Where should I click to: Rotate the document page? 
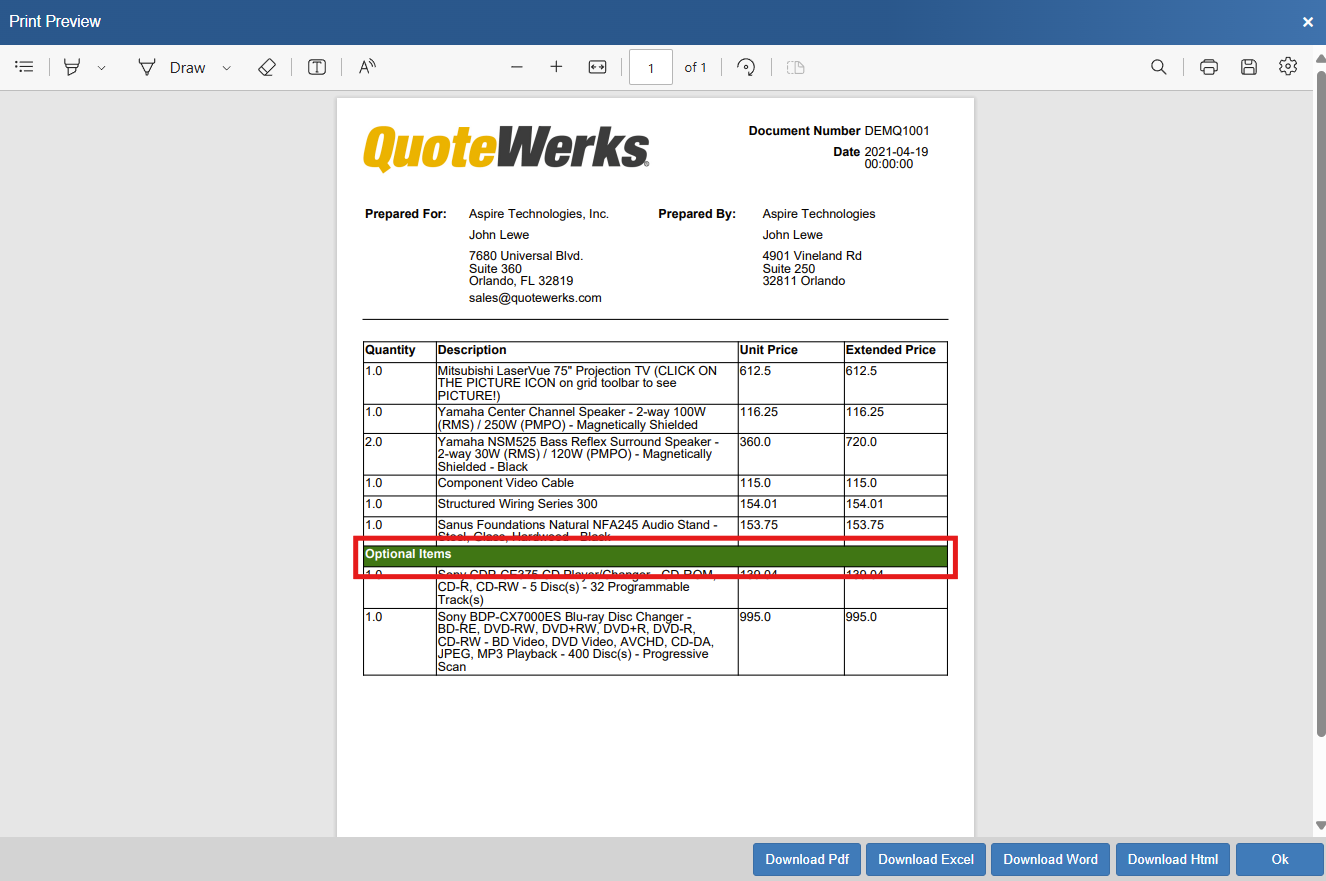coord(745,67)
